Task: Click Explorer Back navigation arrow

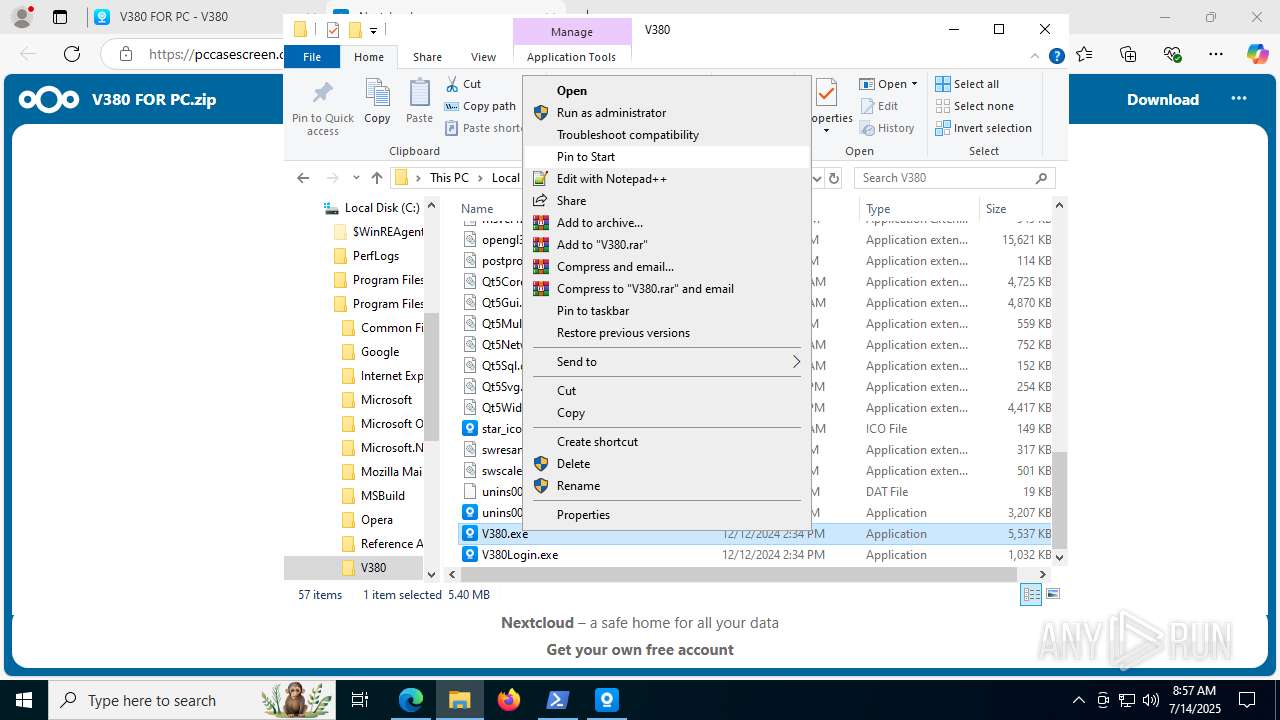Action: pos(303,178)
